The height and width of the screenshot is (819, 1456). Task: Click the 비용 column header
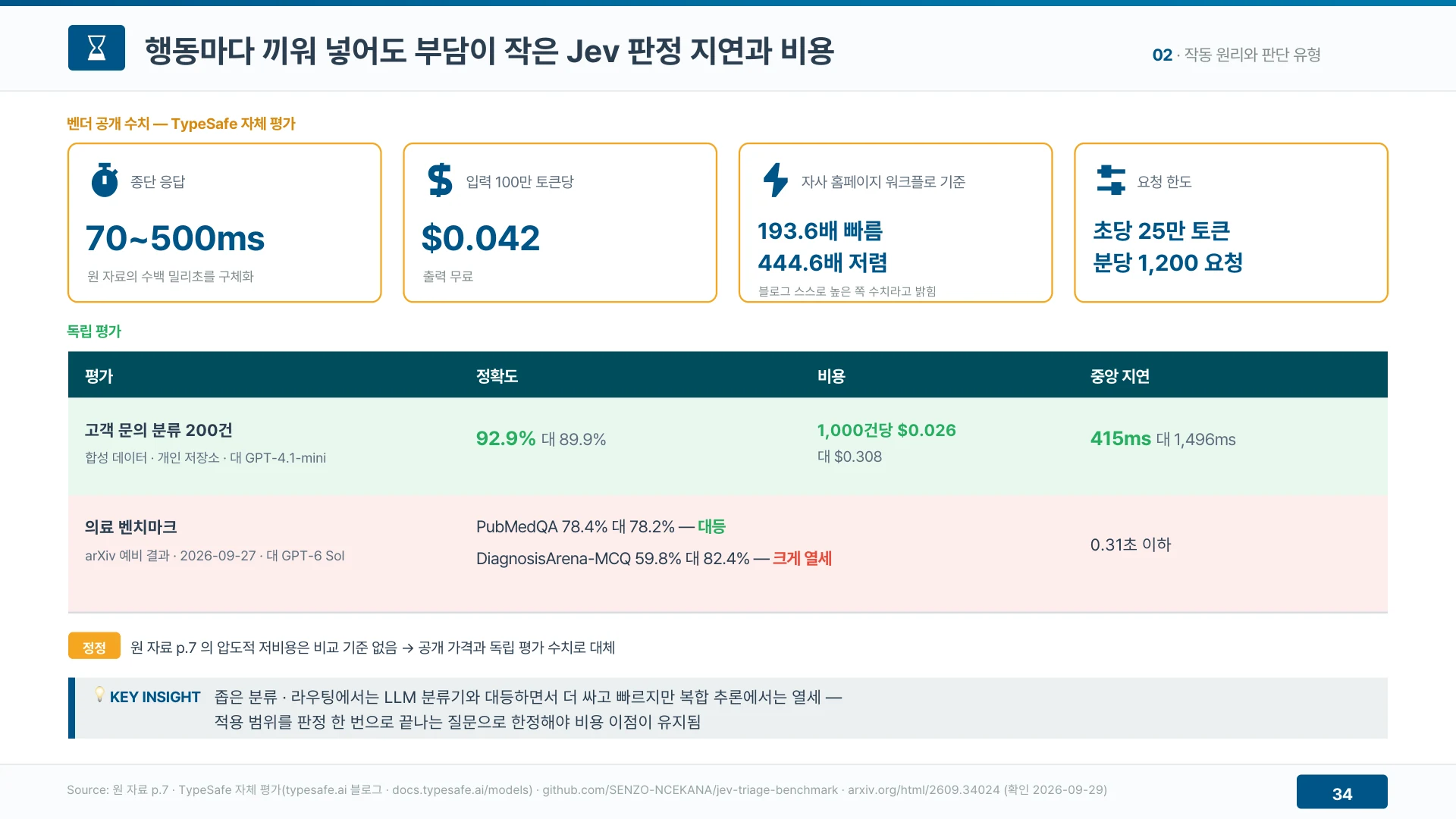pyautogui.click(x=831, y=375)
